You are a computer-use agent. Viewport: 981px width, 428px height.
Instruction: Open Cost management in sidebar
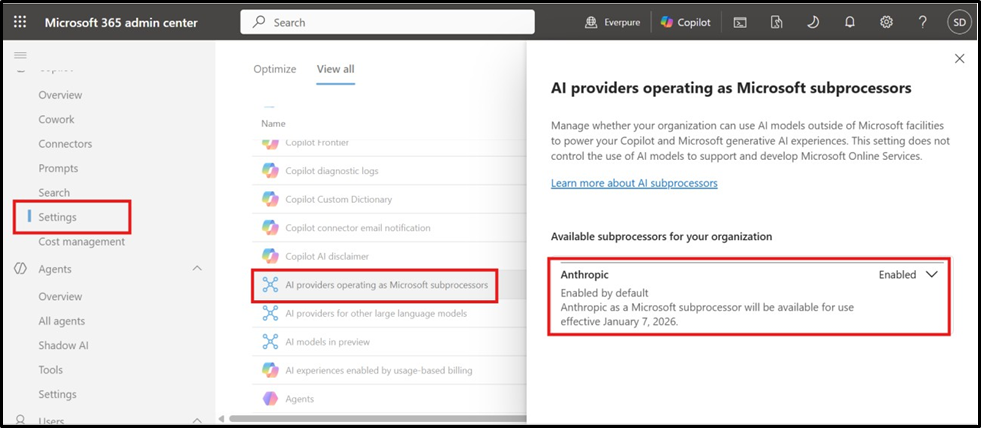(81, 242)
